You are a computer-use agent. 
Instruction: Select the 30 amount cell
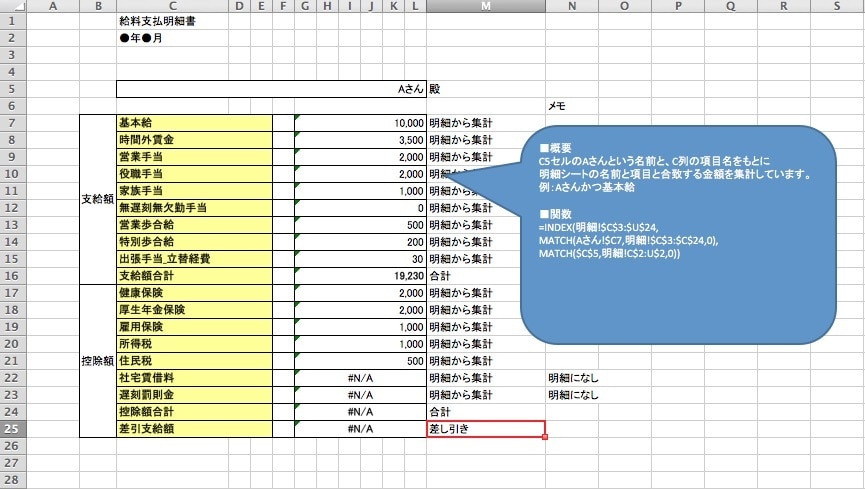(x=360, y=259)
